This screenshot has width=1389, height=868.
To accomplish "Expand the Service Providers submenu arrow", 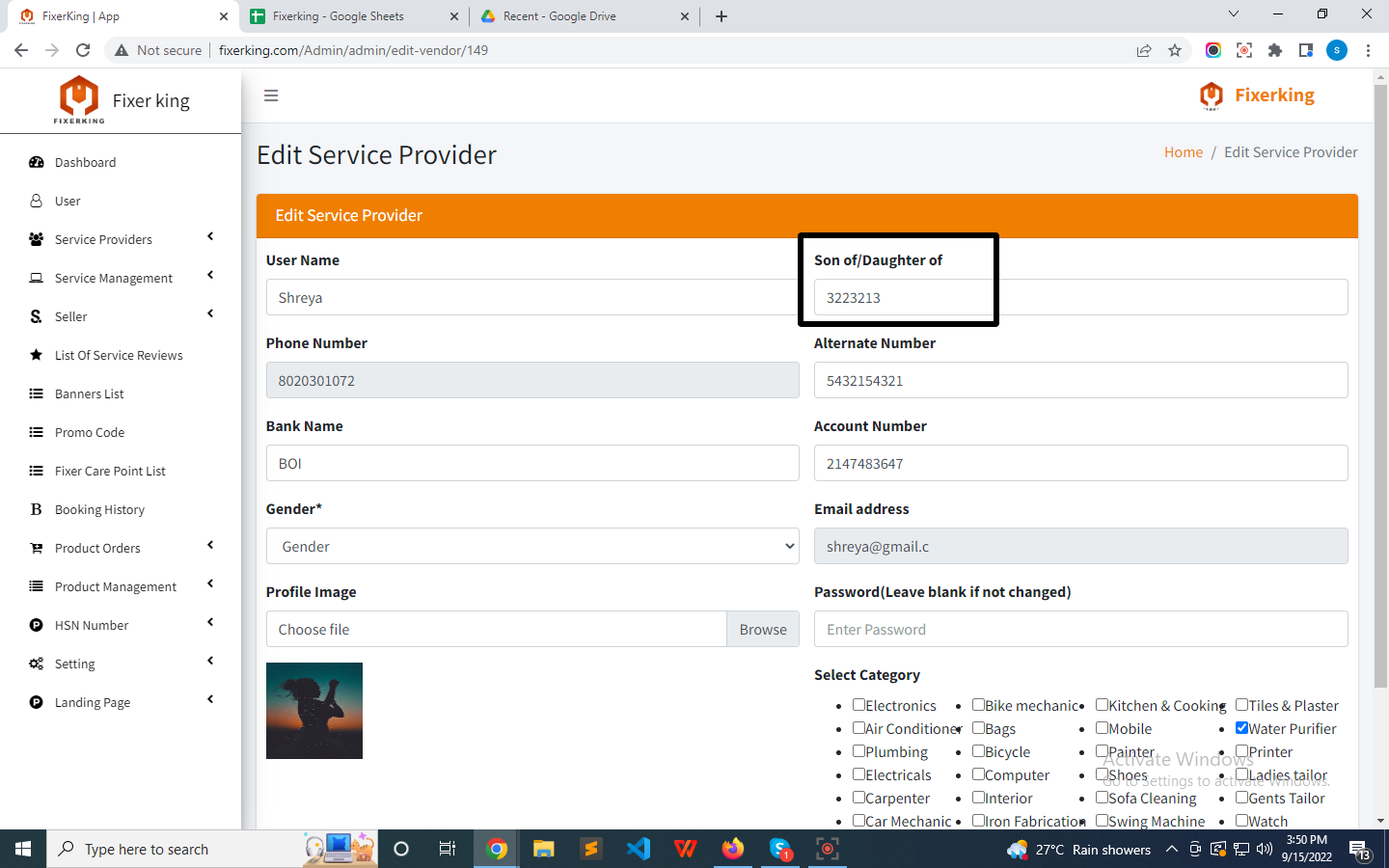I will [210, 236].
